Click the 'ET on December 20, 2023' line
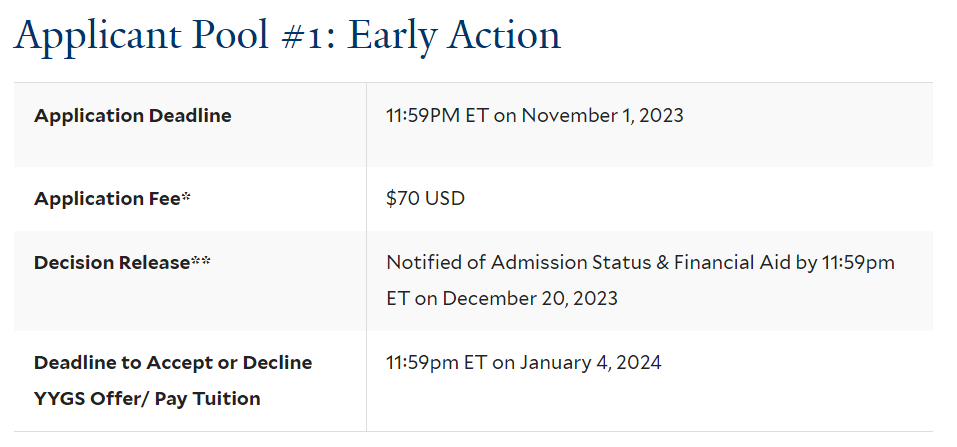 (x=502, y=298)
